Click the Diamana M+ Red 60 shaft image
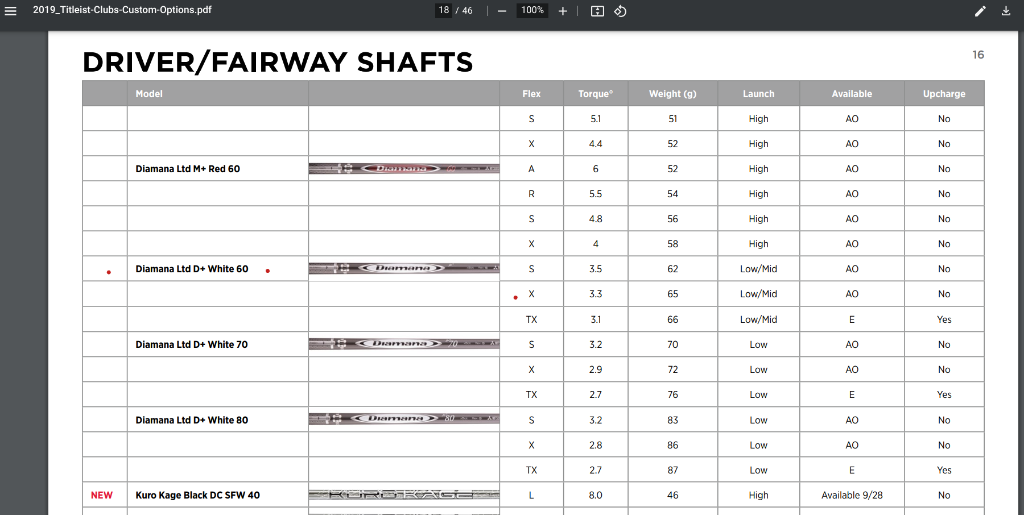1024x515 pixels. pyautogui.click(x=404, y=168)
